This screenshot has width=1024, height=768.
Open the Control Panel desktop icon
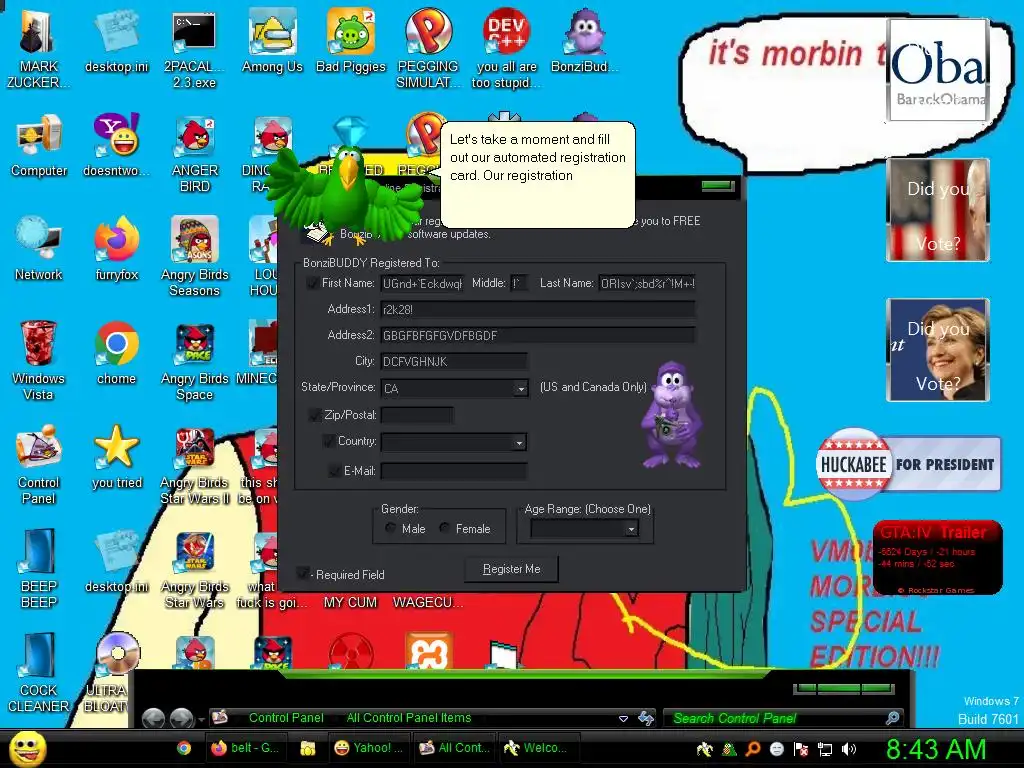tap(39, 465)
